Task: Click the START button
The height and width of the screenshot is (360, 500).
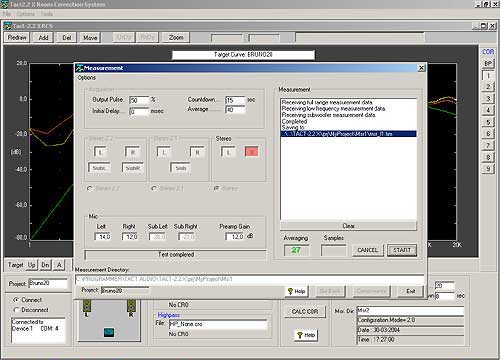Action: coord(402,250)
